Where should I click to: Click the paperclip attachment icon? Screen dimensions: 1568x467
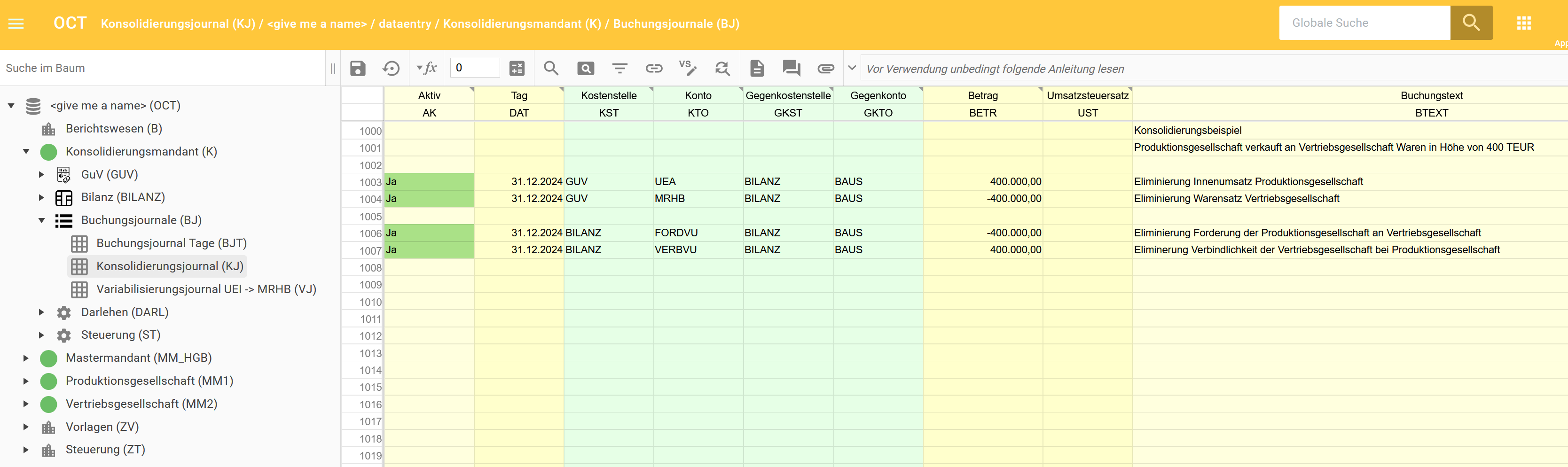[x=825, y=68]
